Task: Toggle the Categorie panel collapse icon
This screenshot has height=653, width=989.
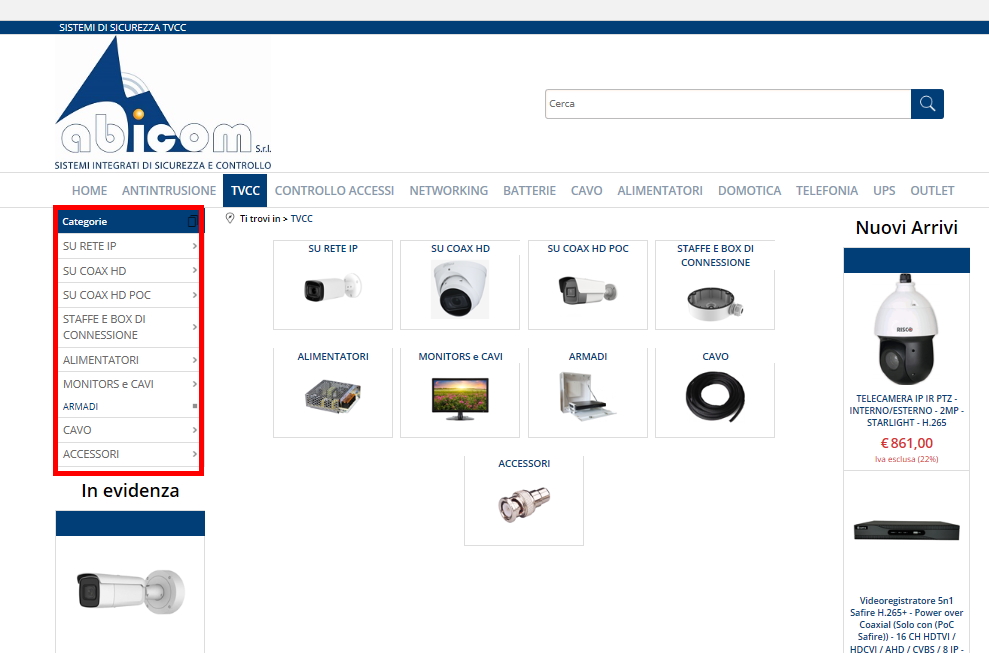Action: point(192,221)
